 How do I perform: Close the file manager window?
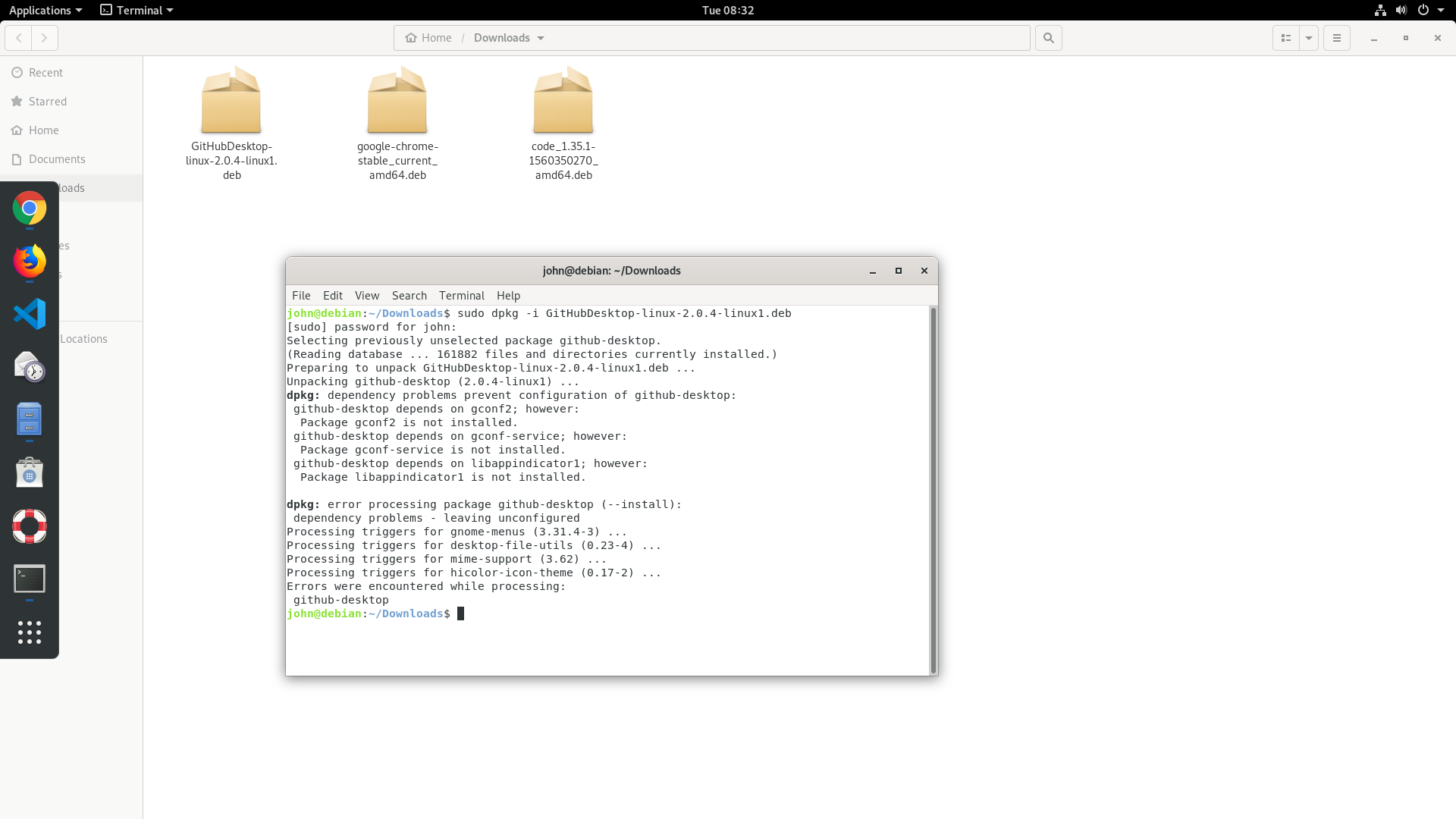(1438, 38)
